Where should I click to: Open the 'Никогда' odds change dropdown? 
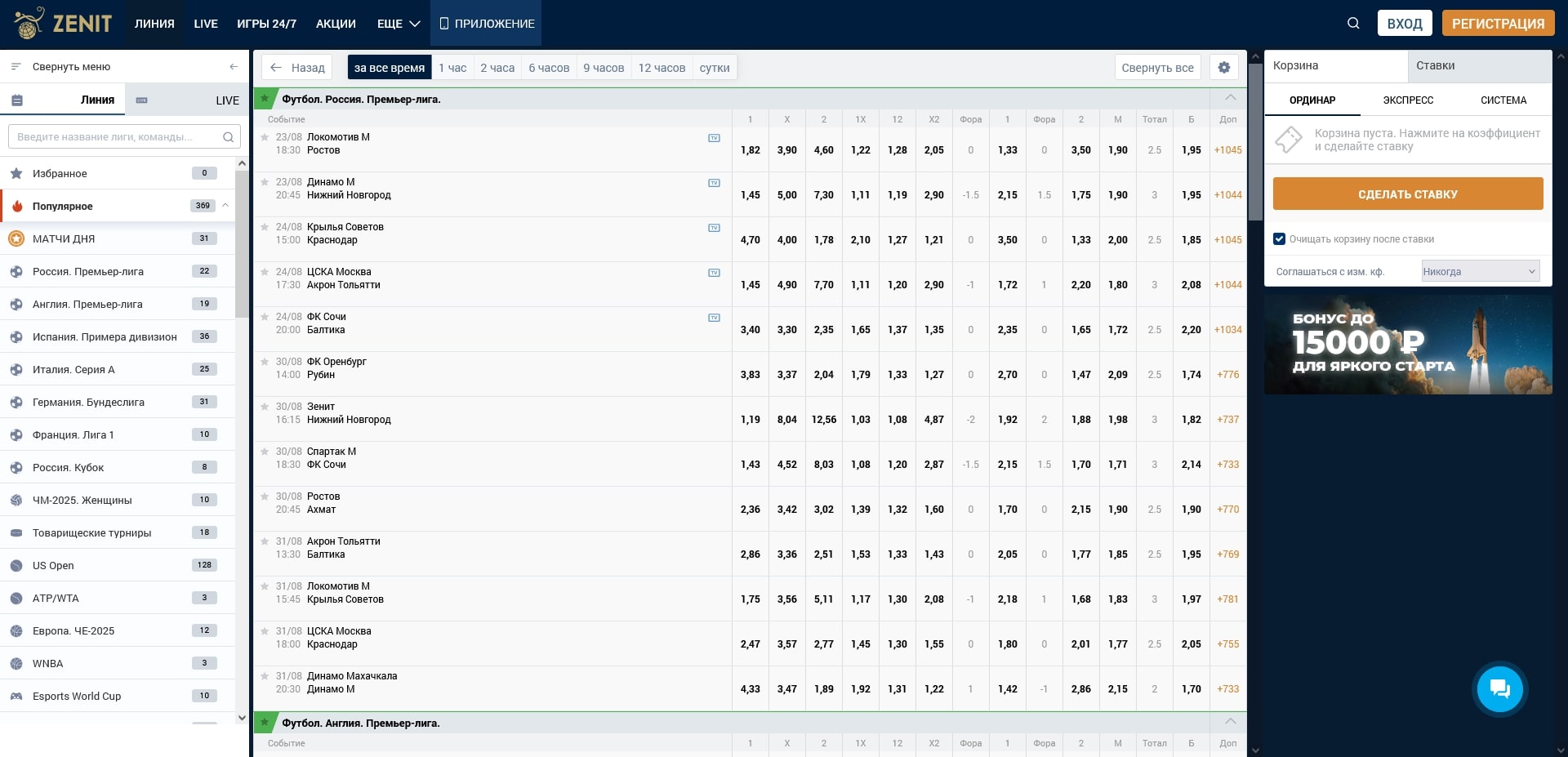tap(1480, 272)
